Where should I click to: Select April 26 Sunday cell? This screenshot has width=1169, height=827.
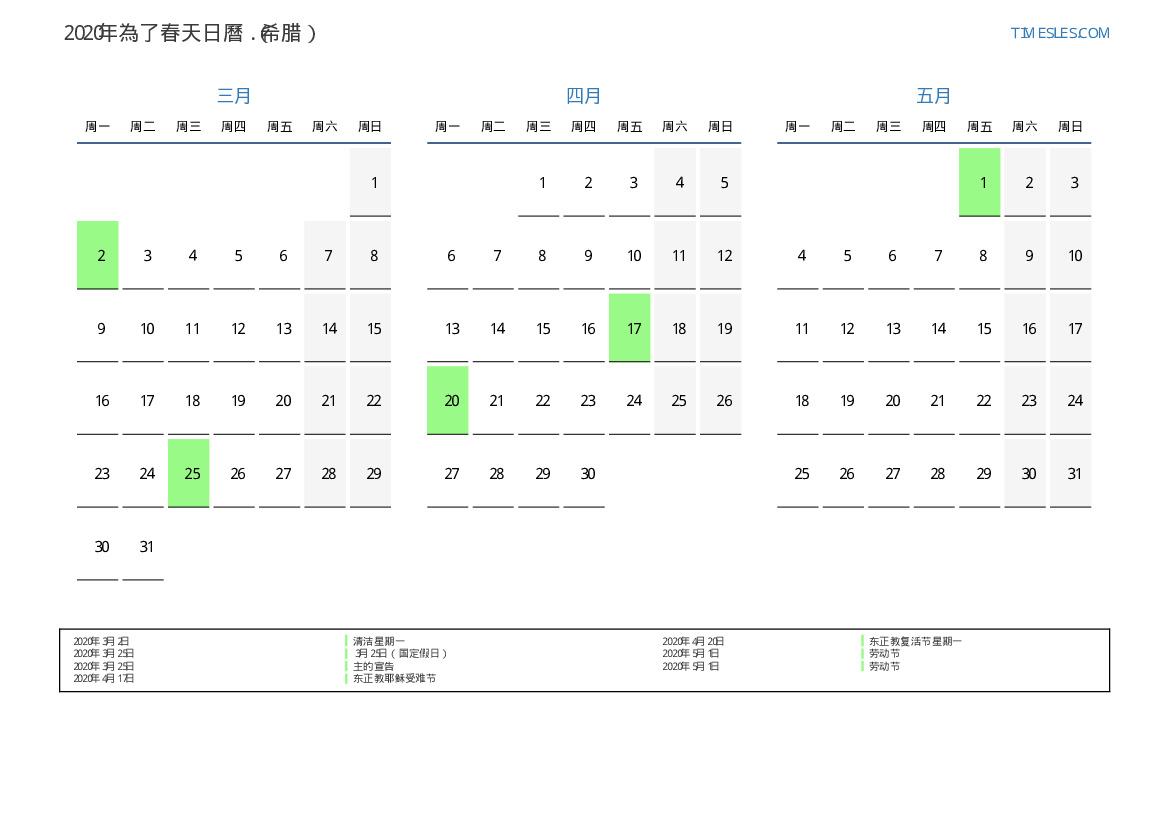pos(720,400)
